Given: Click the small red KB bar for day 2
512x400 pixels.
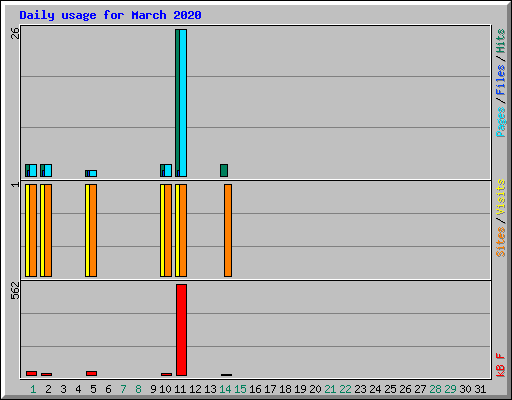Looking at the screenshot, I should click(x=46, y=374).
